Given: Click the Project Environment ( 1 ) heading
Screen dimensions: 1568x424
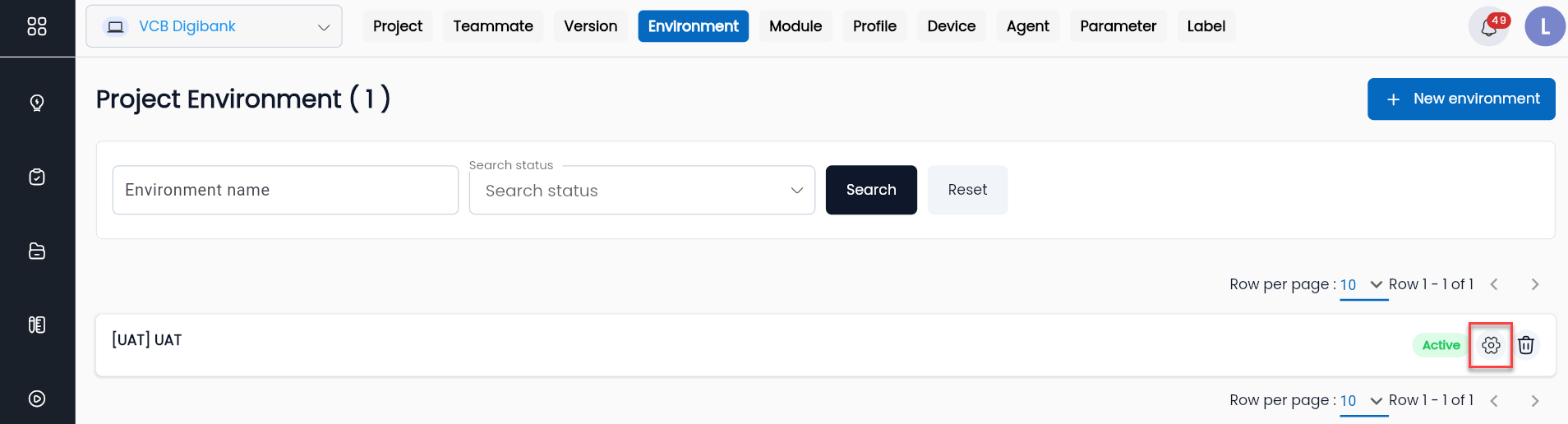Looking at the screenshot, I should click(243, 99).
